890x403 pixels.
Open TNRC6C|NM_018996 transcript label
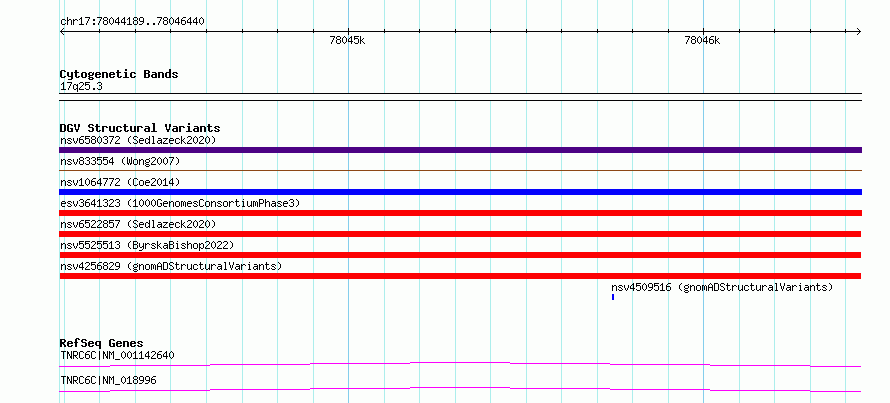108,380
